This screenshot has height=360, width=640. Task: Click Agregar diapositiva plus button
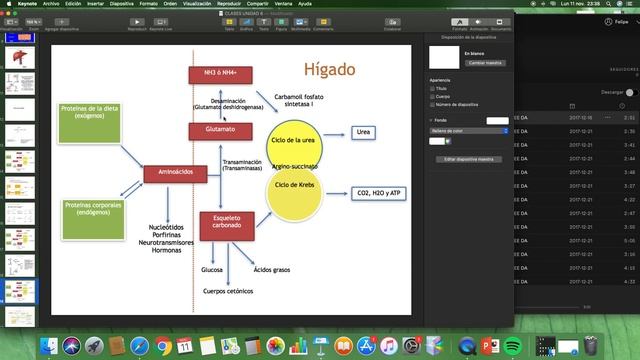tap(62, 22)
